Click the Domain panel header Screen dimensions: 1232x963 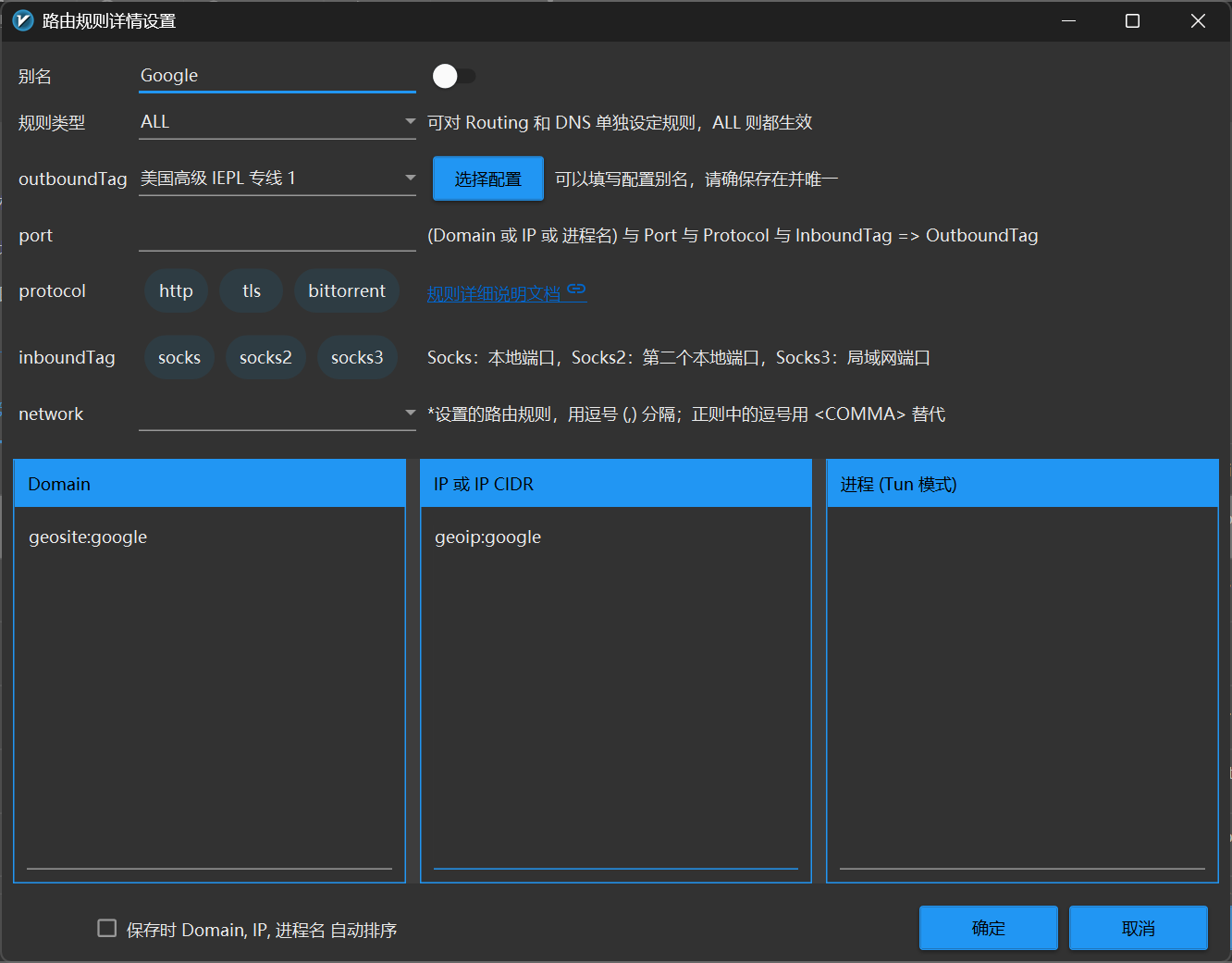click(210, 484)
